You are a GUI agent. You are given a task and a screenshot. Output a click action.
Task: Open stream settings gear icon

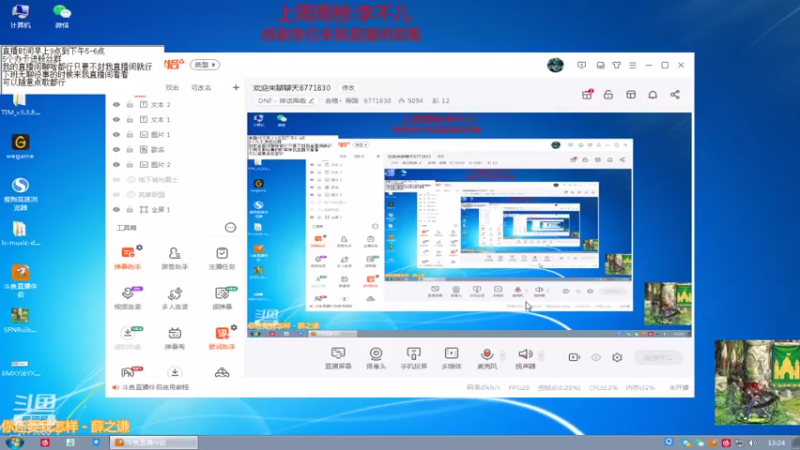(617, 357)
